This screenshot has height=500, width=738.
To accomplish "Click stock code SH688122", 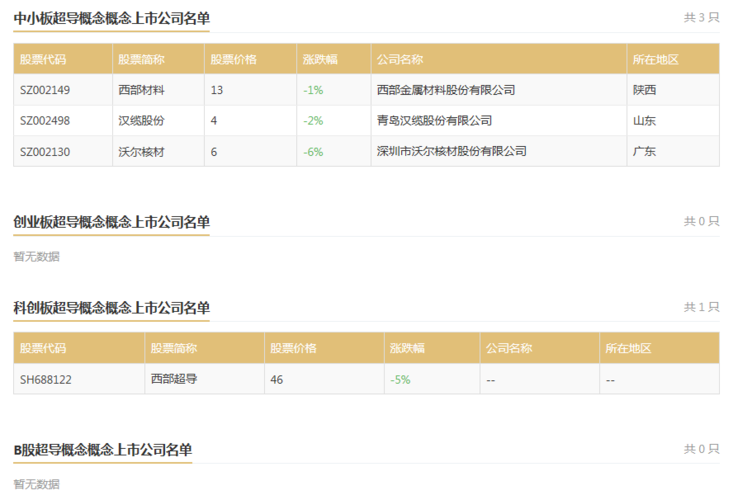I will 46,379.
